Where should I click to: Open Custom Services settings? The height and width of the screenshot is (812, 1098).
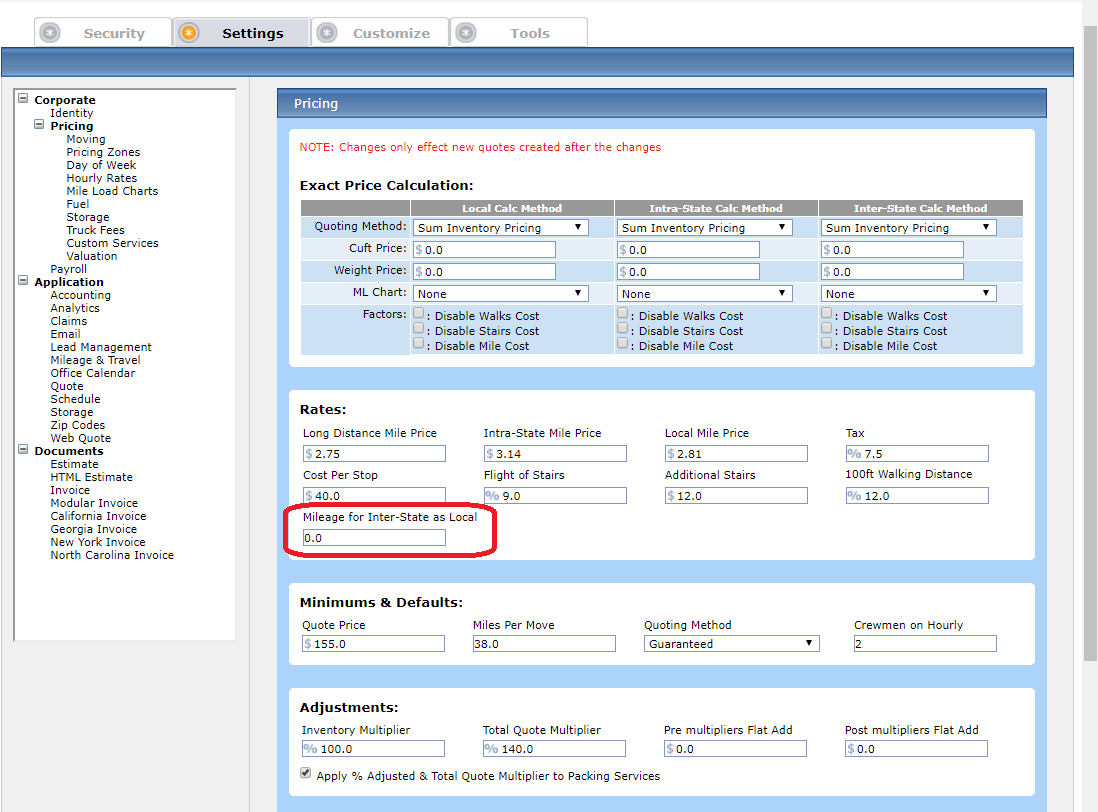(112, 243)
